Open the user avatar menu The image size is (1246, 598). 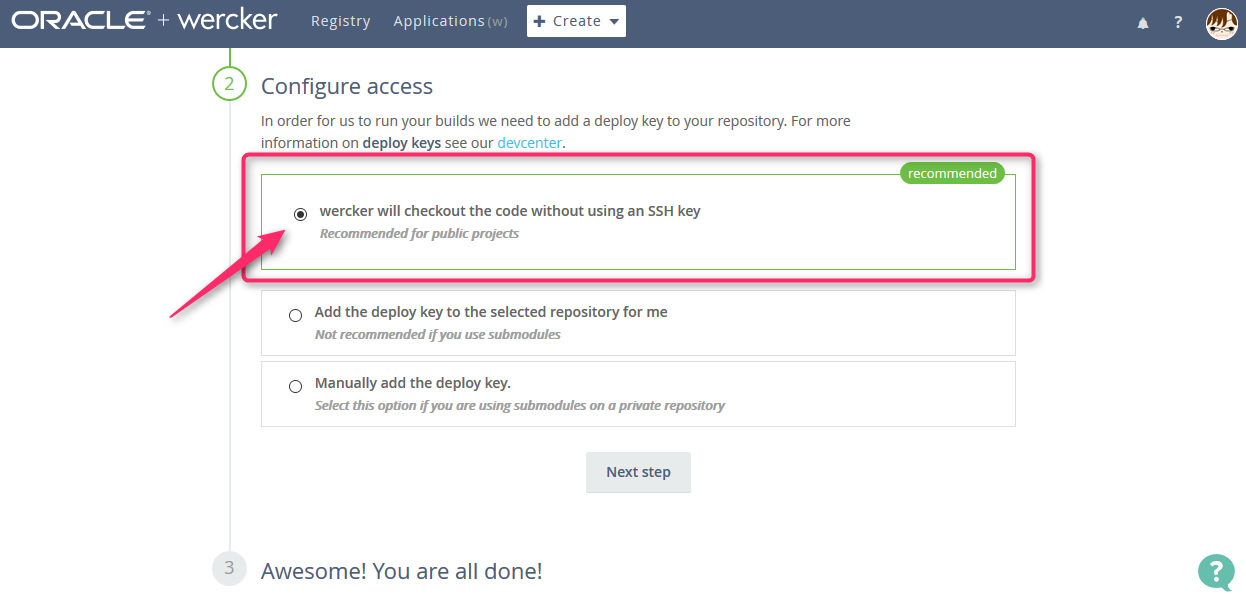pyautogui.click(x=1221, y=23)
